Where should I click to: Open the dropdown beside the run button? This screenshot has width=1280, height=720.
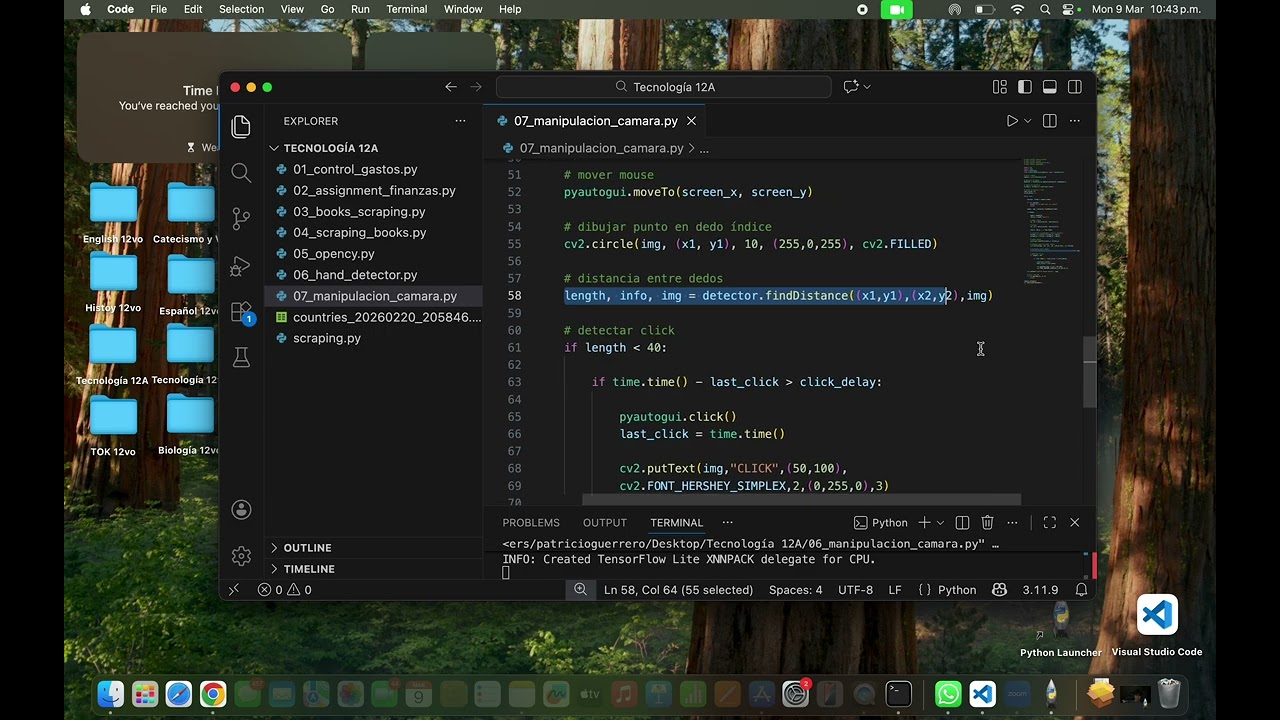[x=1028, y=121]
